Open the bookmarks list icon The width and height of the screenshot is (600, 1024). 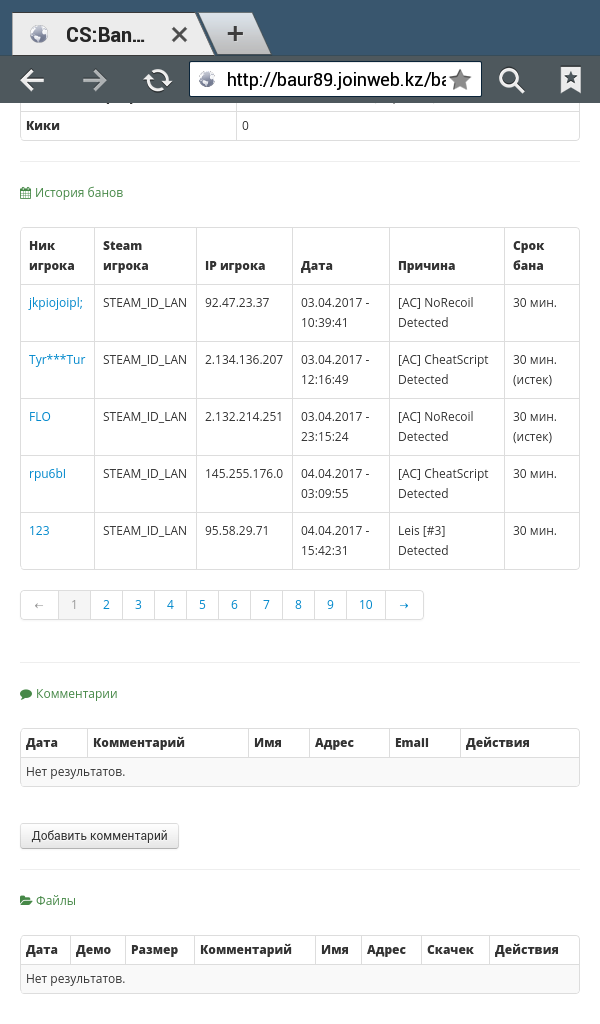(x=571, y=80)
